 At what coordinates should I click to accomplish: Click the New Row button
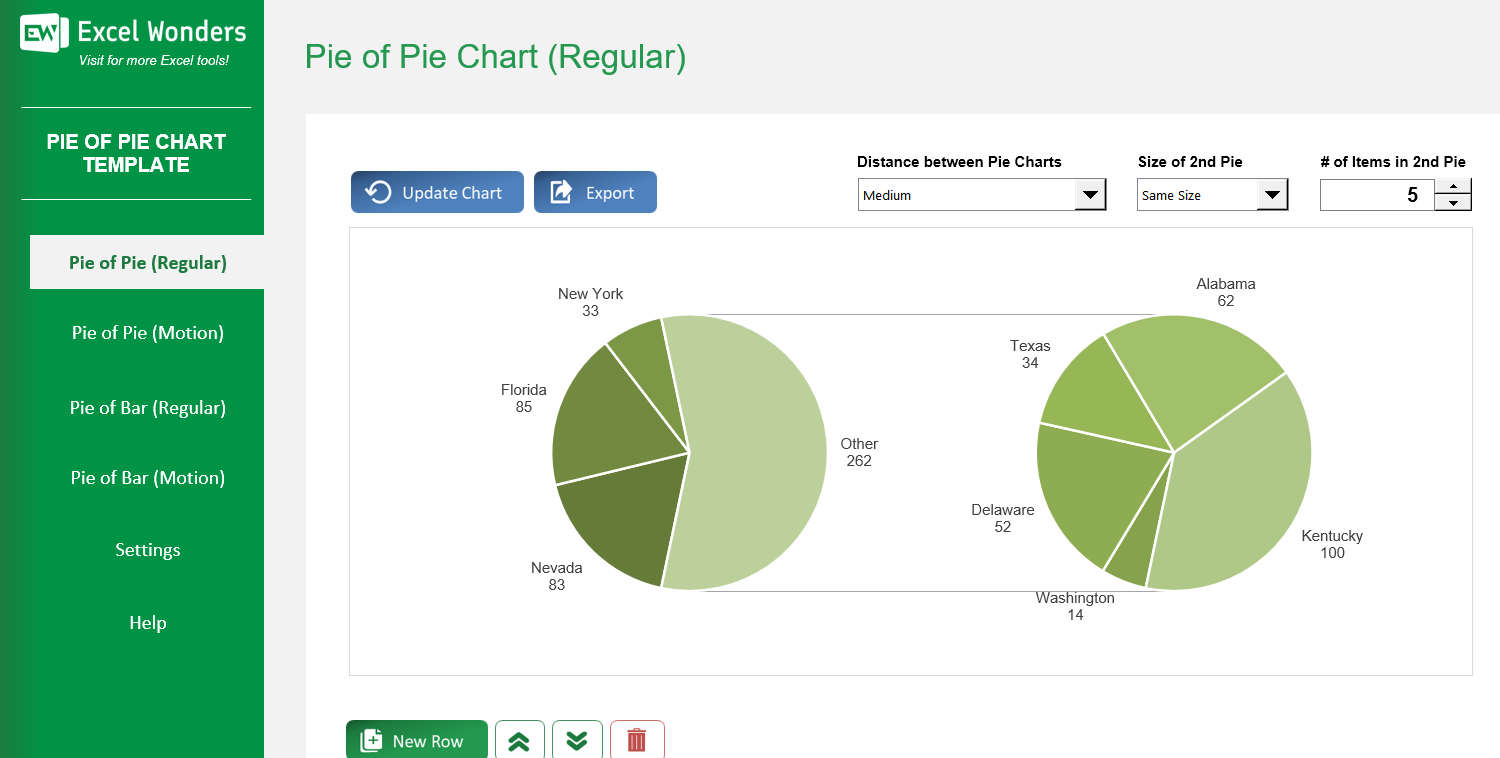click(416, 740)
